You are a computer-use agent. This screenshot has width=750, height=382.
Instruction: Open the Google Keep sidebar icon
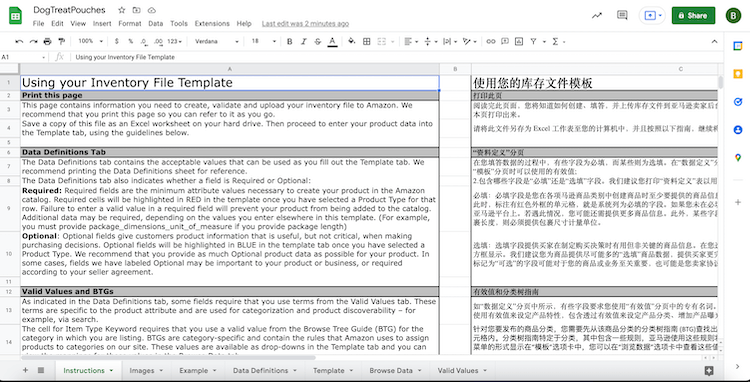738,74
